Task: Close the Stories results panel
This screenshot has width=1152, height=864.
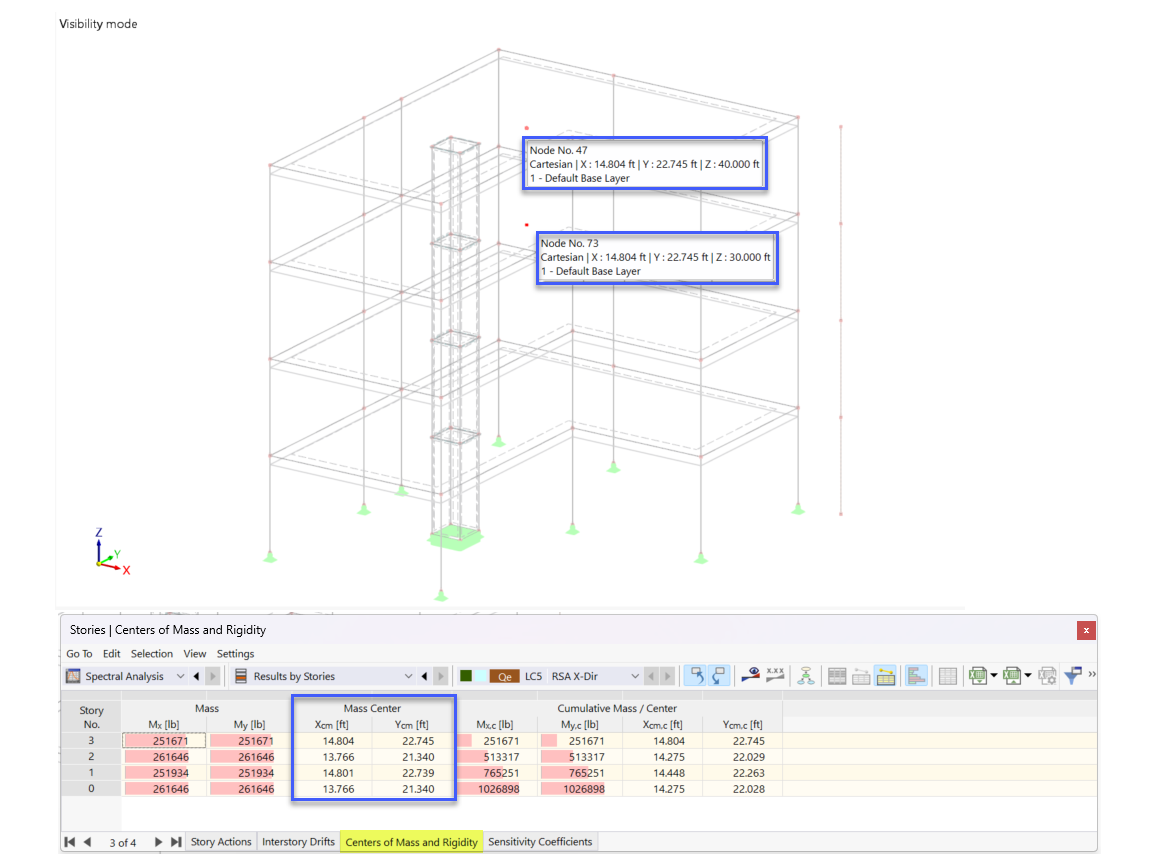Action: point(1086,630)
